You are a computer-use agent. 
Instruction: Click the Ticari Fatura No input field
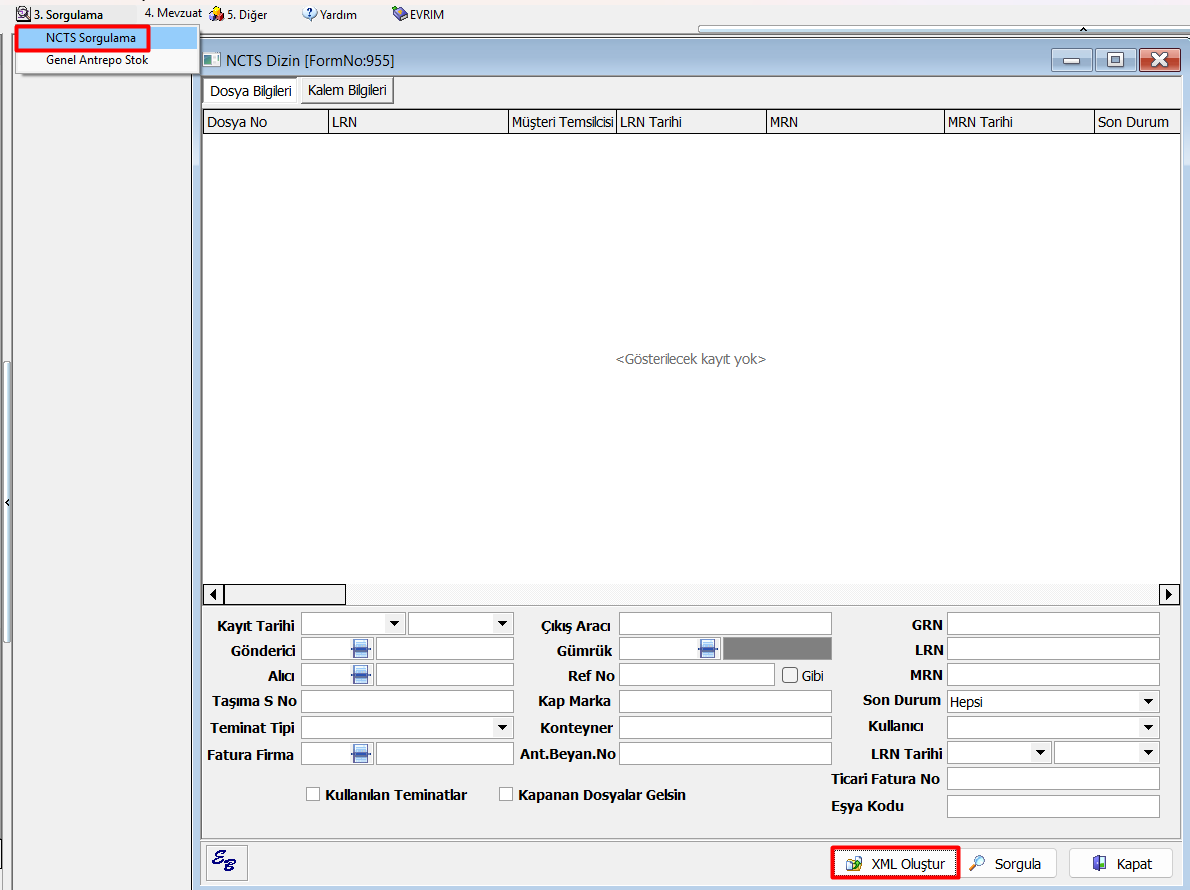tap(1052, 779)
